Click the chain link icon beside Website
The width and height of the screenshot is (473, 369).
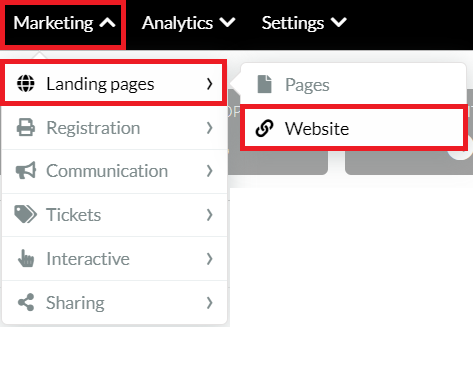tap(264, 128)
